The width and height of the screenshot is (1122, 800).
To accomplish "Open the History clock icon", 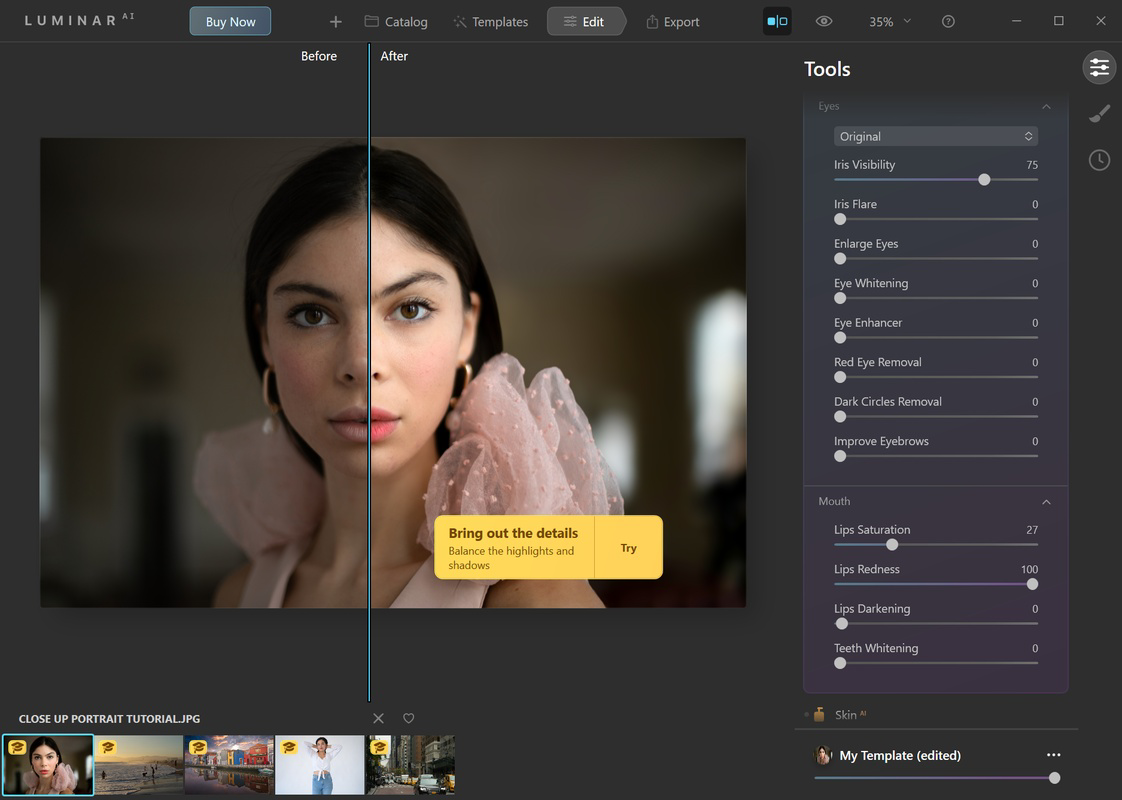I will [x=1099, y=159].
